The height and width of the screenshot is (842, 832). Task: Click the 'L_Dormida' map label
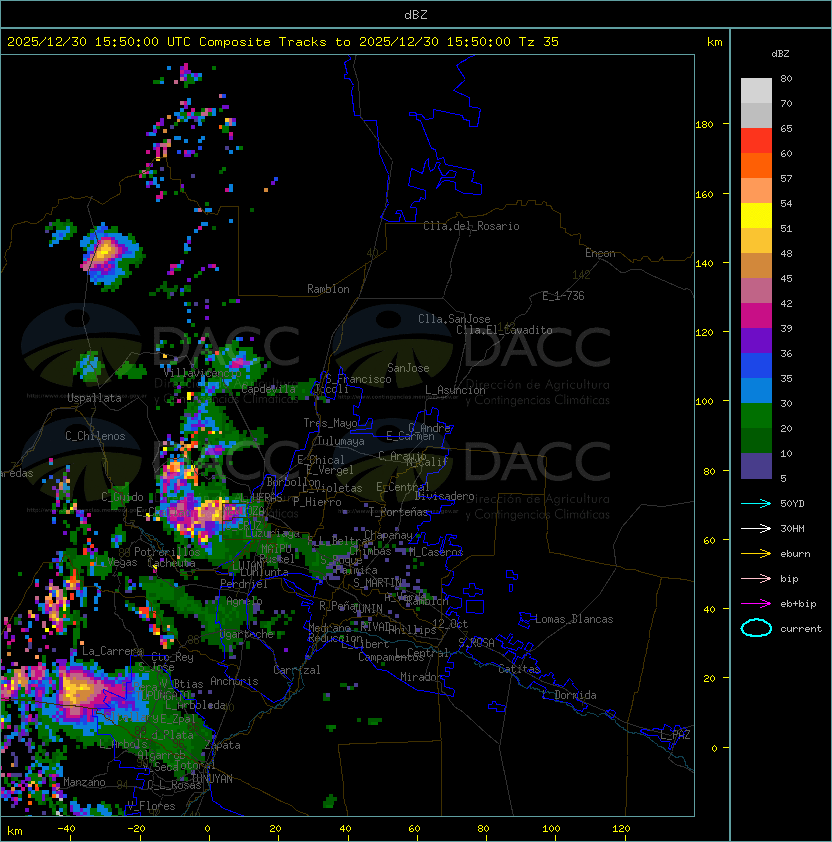click(x=569, y=695)
